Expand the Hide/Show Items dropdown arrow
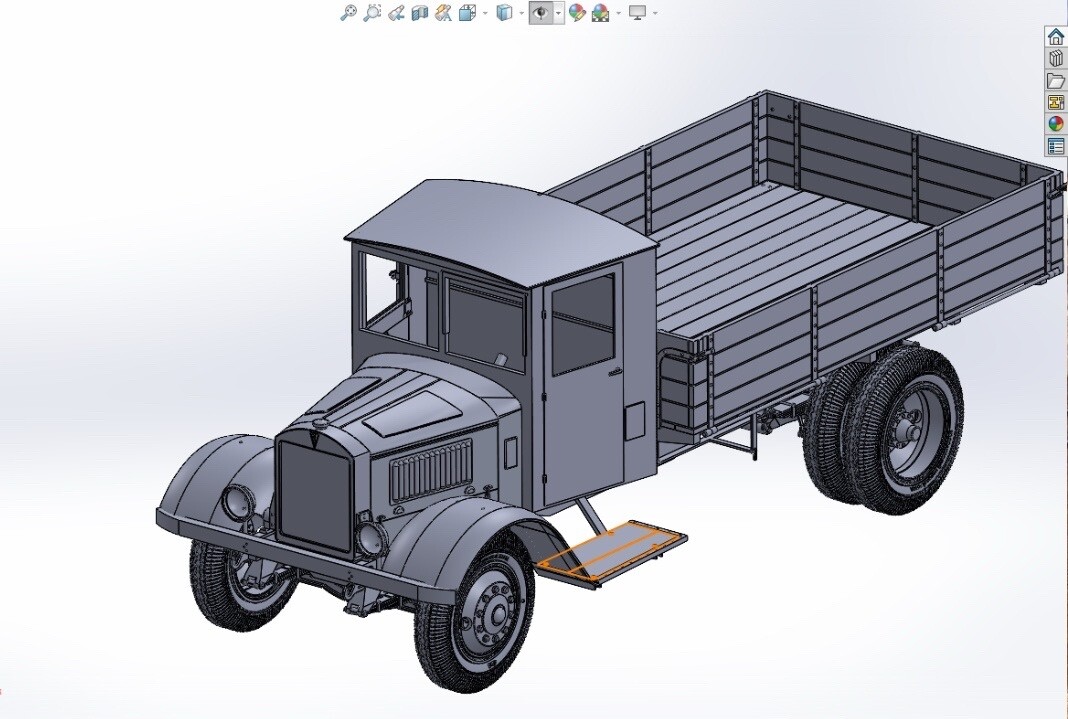The width and height of the screenshot is (1068, 719). 559,13
